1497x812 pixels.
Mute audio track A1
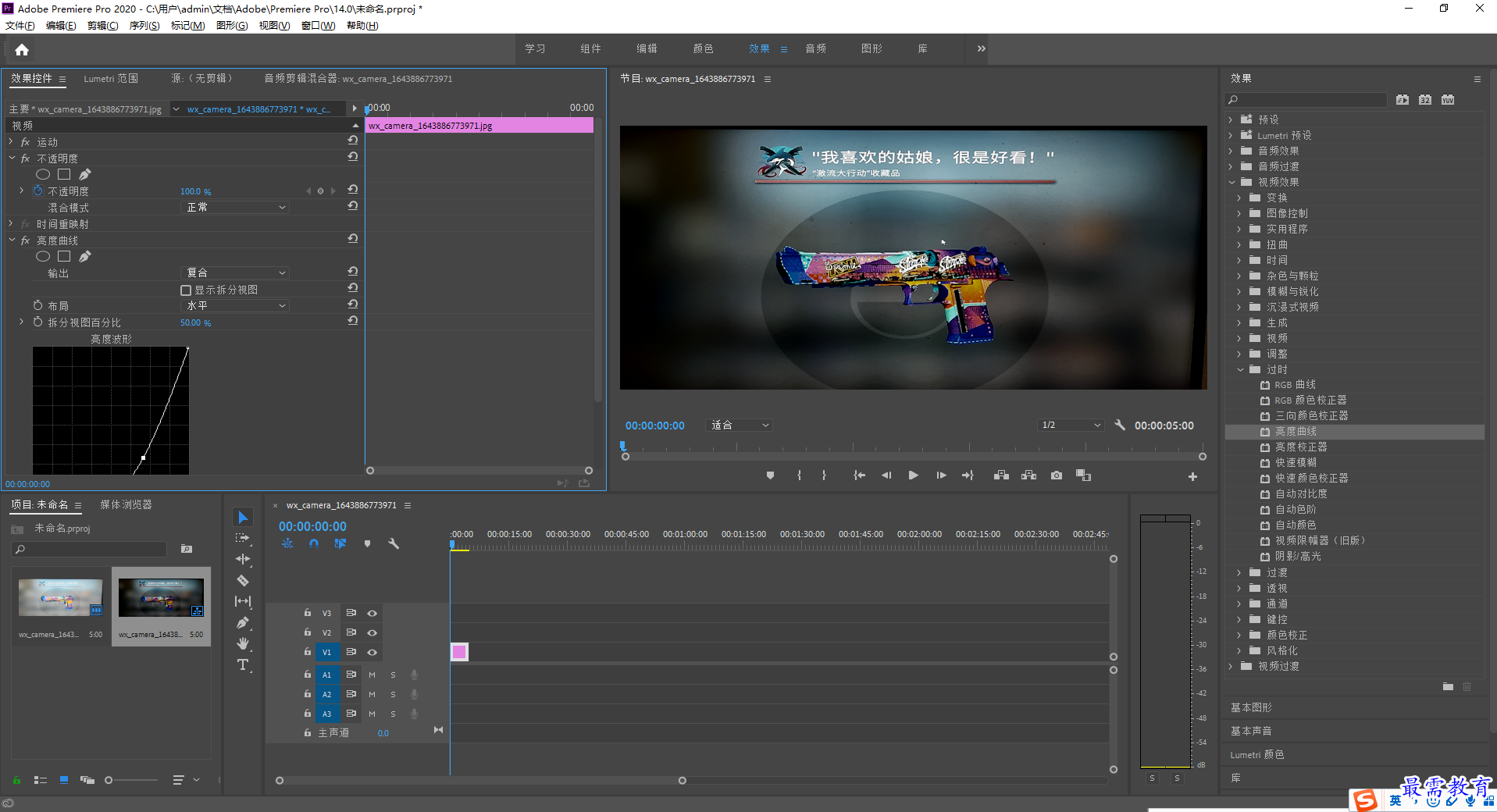372,675
